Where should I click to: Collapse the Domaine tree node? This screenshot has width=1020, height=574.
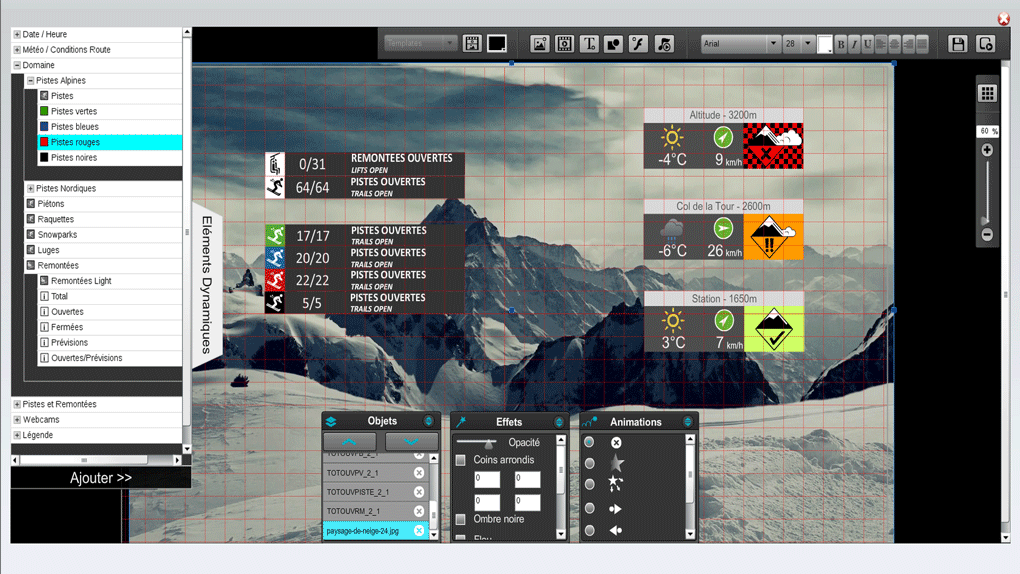[x=17, y=65]
